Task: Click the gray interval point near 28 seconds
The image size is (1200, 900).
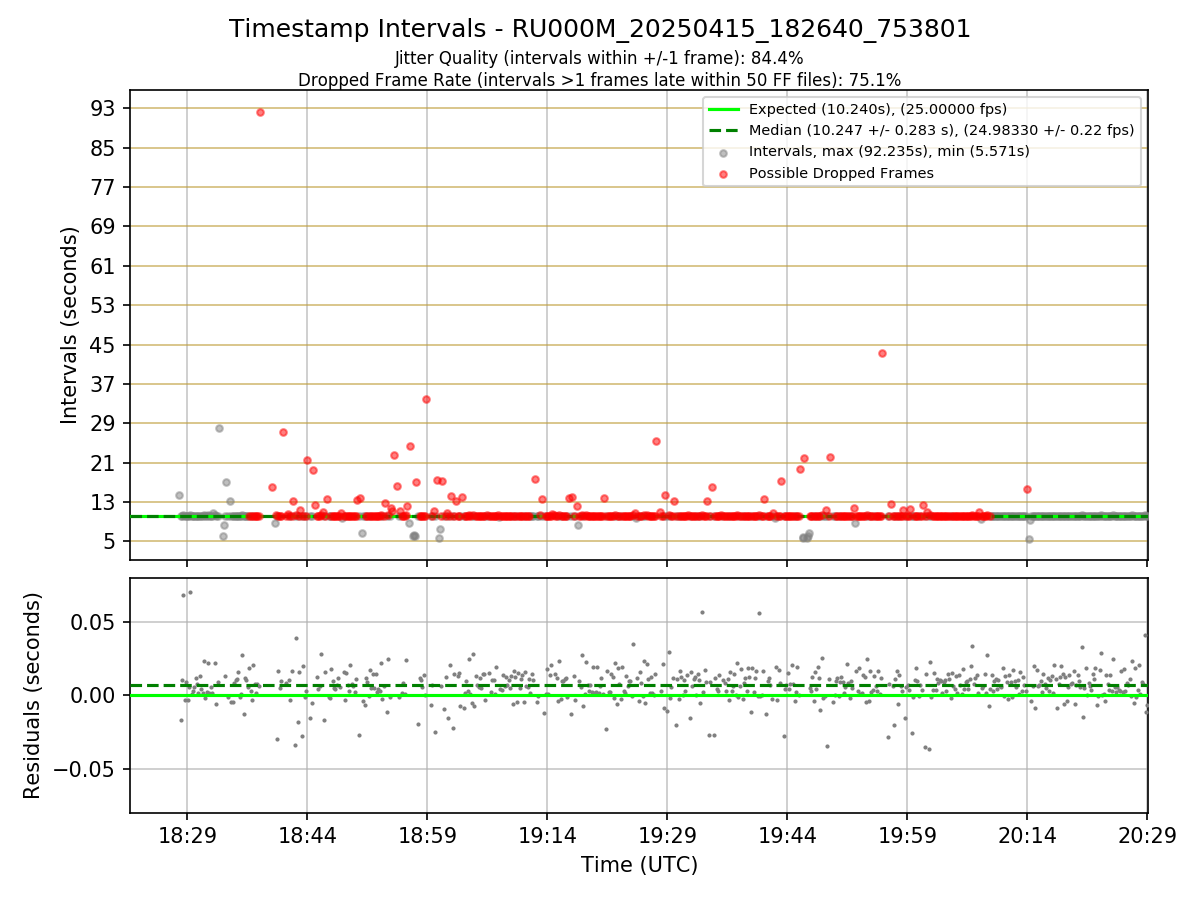Action: pyautogui.click(x=219, y=428)
